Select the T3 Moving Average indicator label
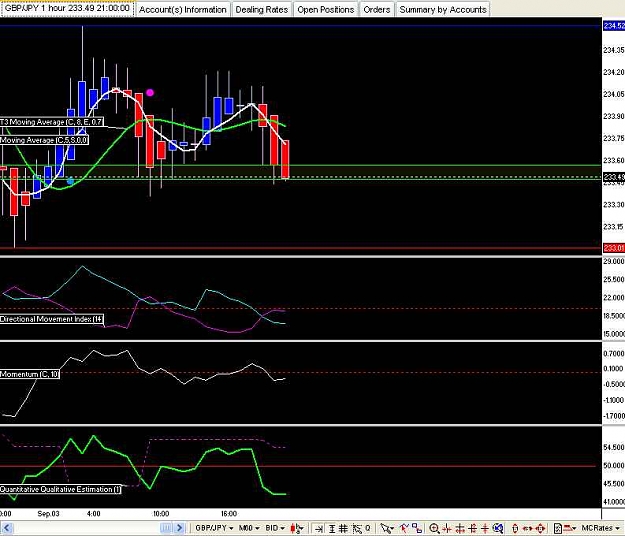This screenshot has width=625, height=536. (x=51, y=122)
